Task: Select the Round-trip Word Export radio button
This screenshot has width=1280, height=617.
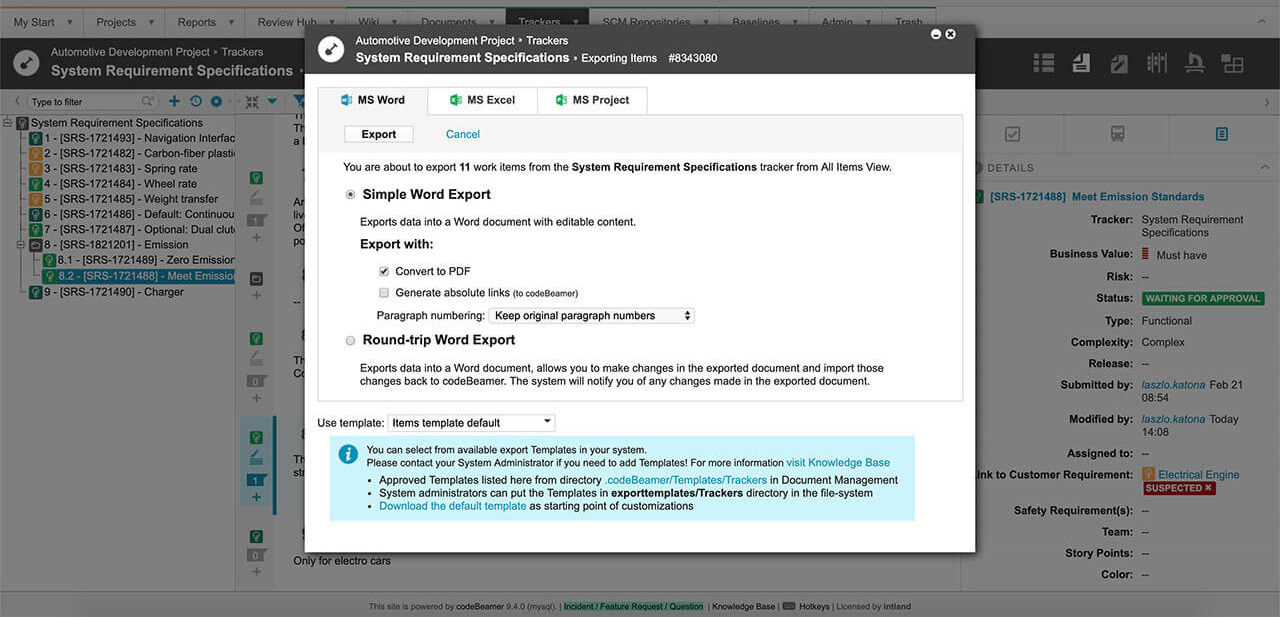Action: click(x=350, y=341)
